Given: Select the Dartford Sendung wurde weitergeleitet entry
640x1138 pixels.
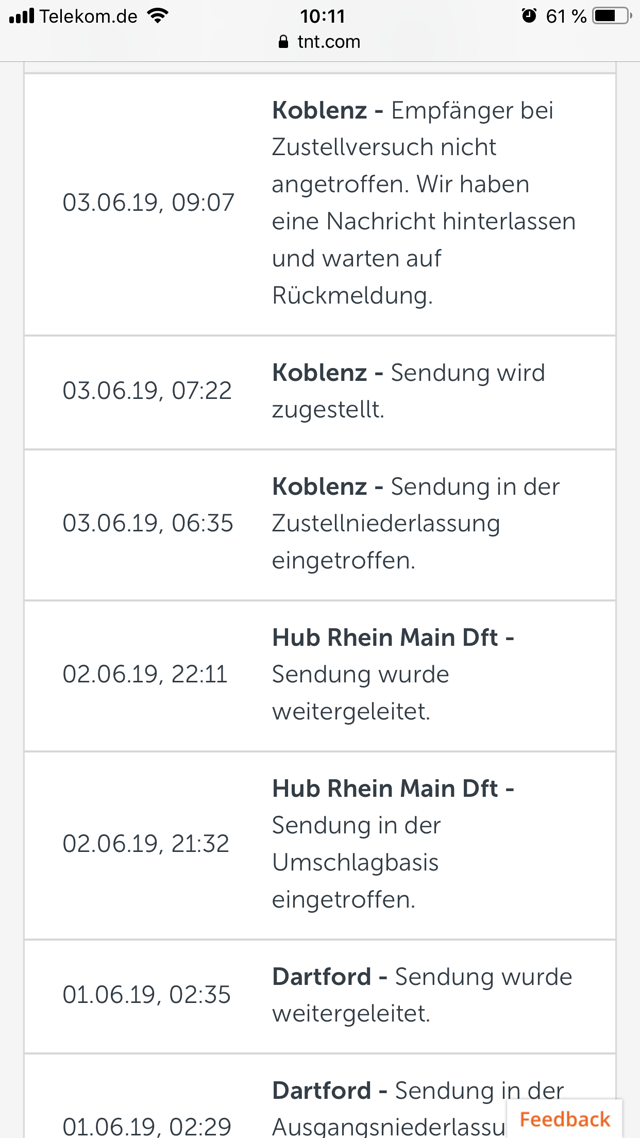Looking at the screenshot, I should click(x=421, y=994).
